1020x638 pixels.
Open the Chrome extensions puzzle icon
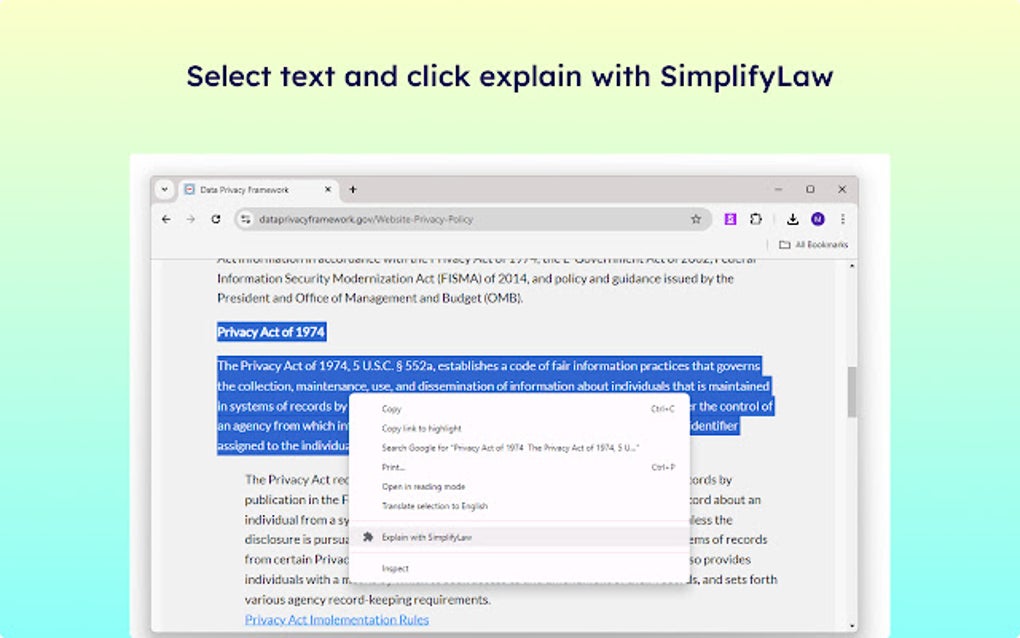754,219
